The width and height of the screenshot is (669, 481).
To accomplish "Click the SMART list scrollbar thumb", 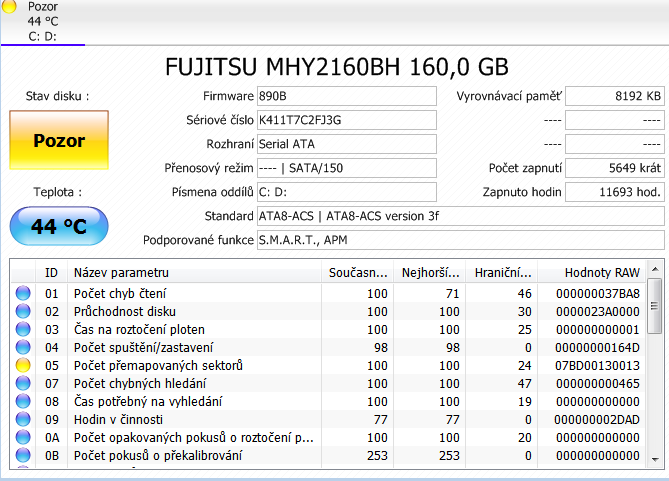I will pyautogui.click(x=655, y=306).
